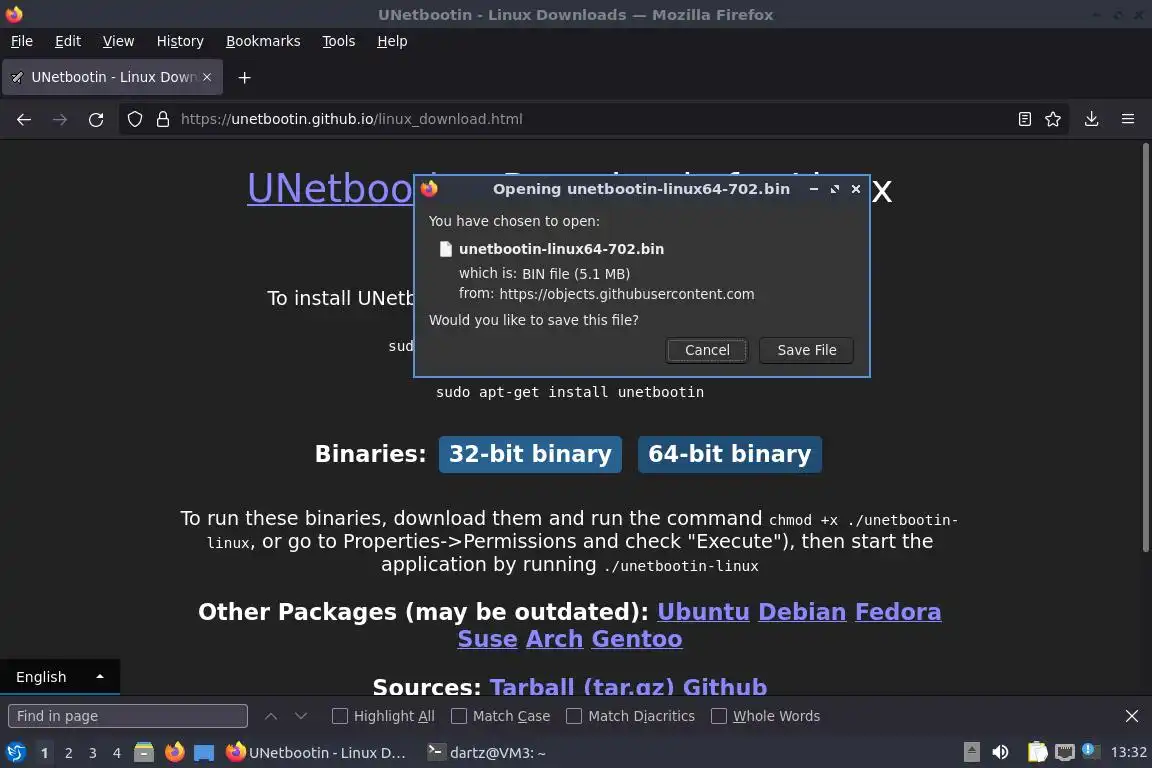Click the page vertical scrollbar

pos(1145,347)
